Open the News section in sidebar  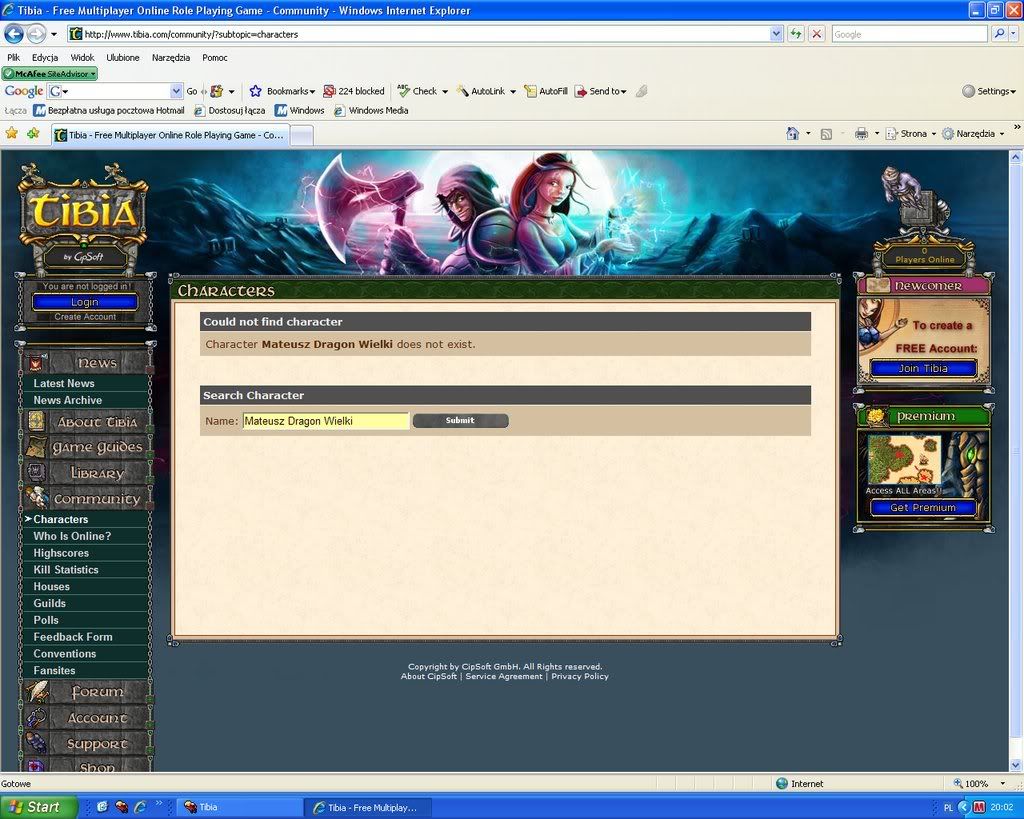[85, 362]
